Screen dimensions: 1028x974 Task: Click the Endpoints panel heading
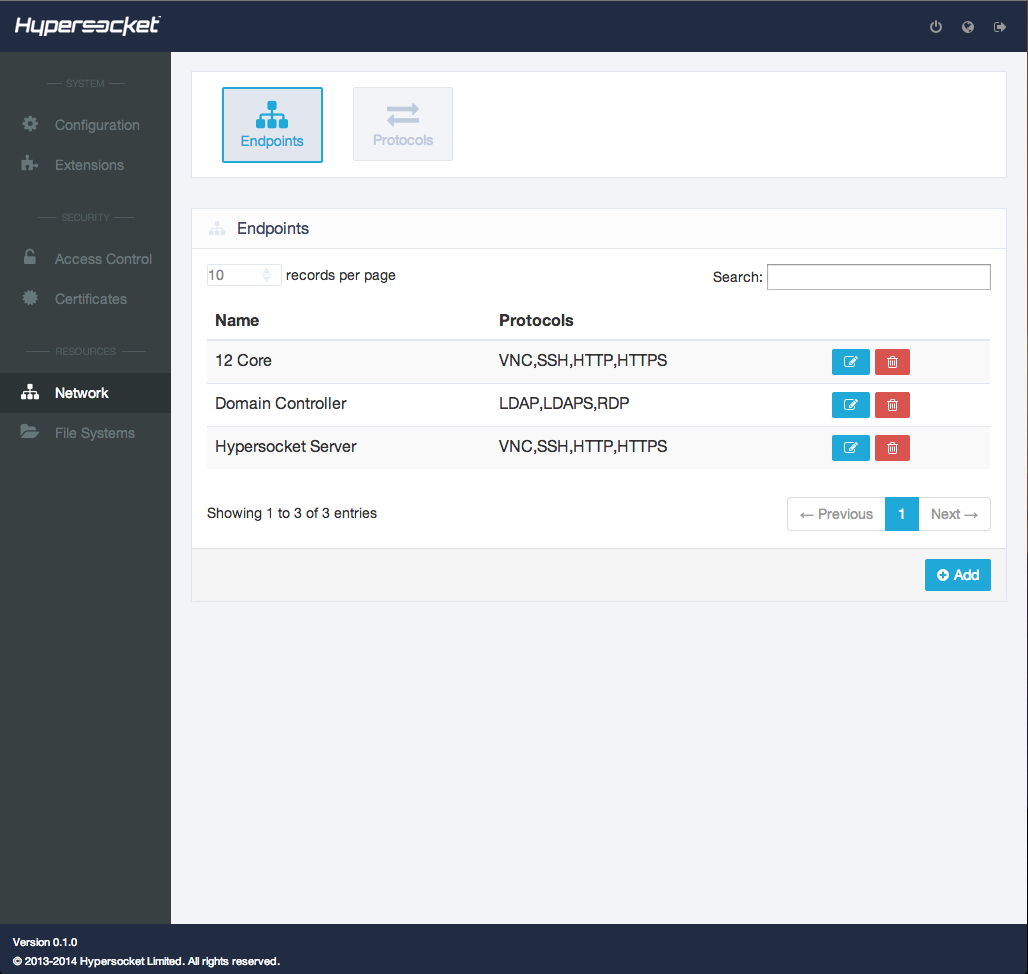273,228
